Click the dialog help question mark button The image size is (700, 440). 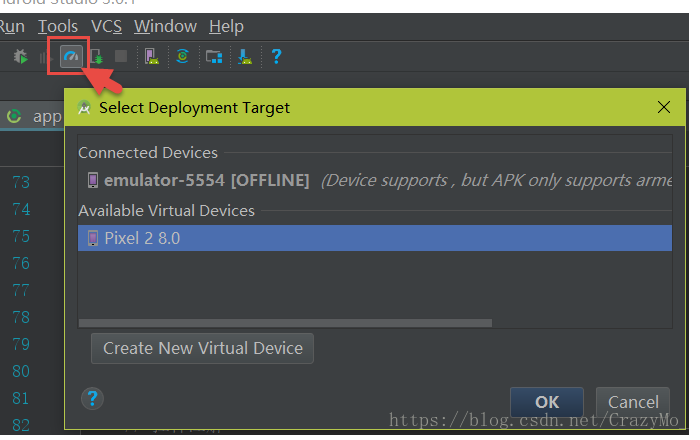tap(92, 399)
